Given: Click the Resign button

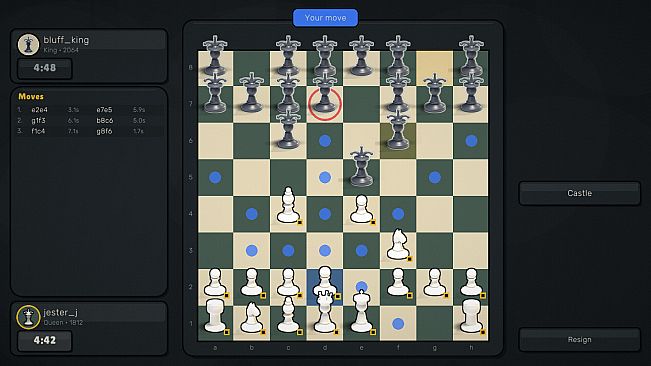Looking at the screenshot, I should pos(580,339).
